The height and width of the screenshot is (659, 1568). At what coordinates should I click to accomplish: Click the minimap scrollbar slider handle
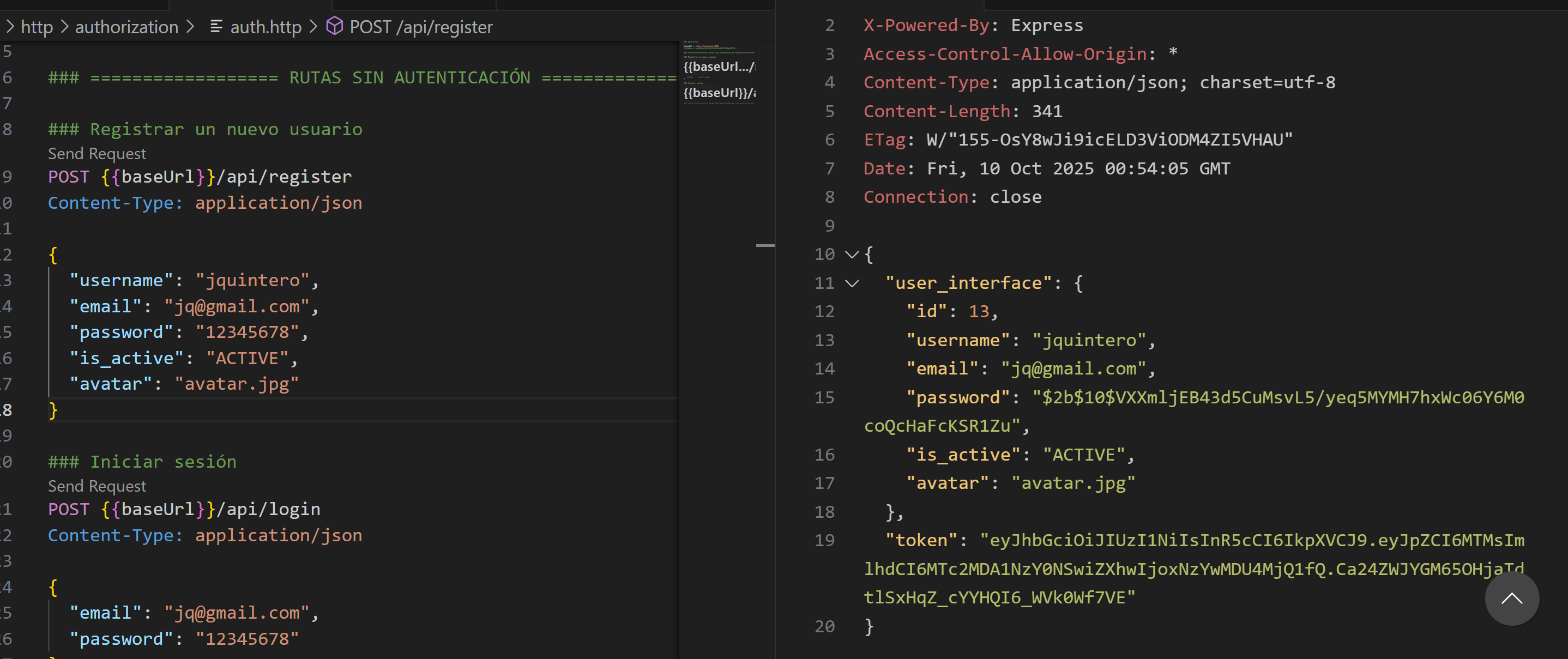(764, 246)
